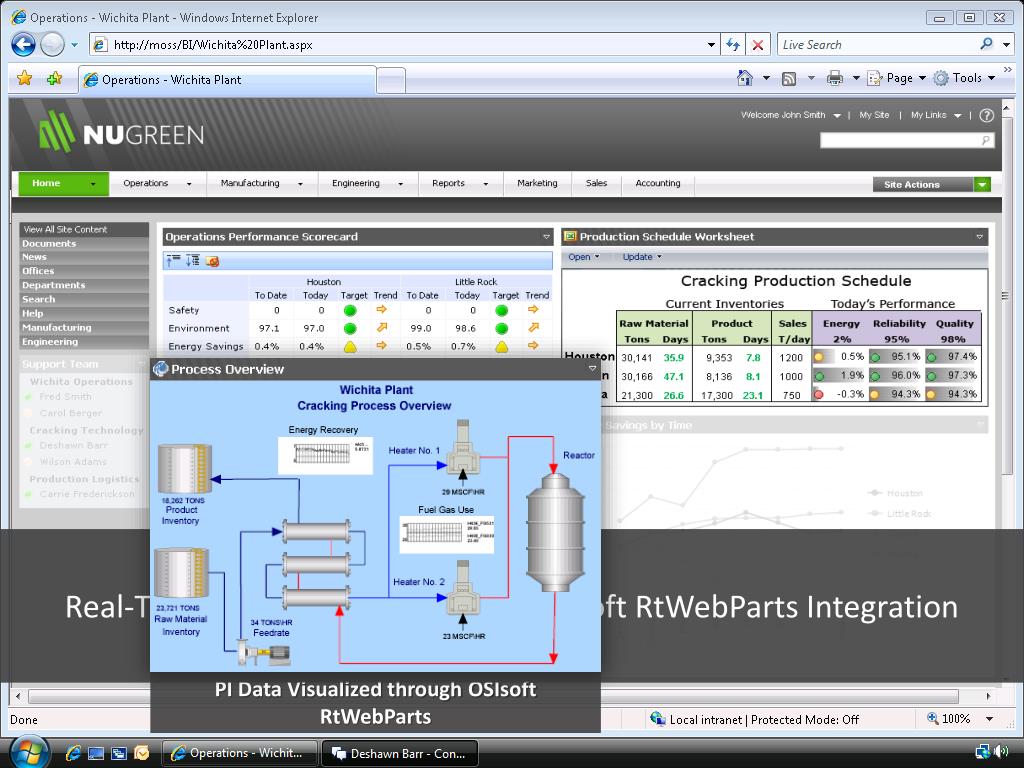Image resolution: width=1024 pixels, height=768 pixels.
Task: Open the Departments sidebar link
Action: point(54,285)
